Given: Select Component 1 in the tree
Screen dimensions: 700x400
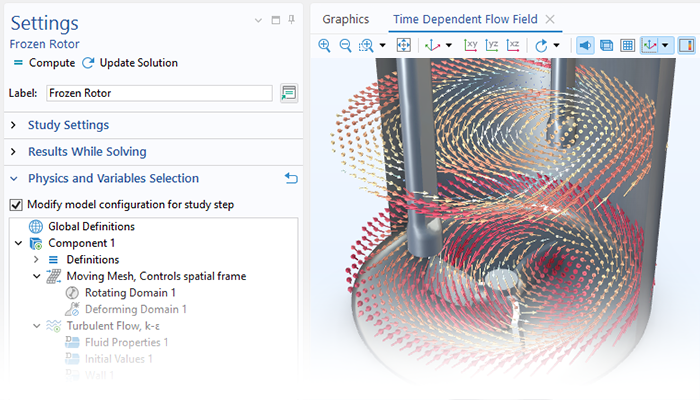Looking at the screenshot, I should (81, 243).
